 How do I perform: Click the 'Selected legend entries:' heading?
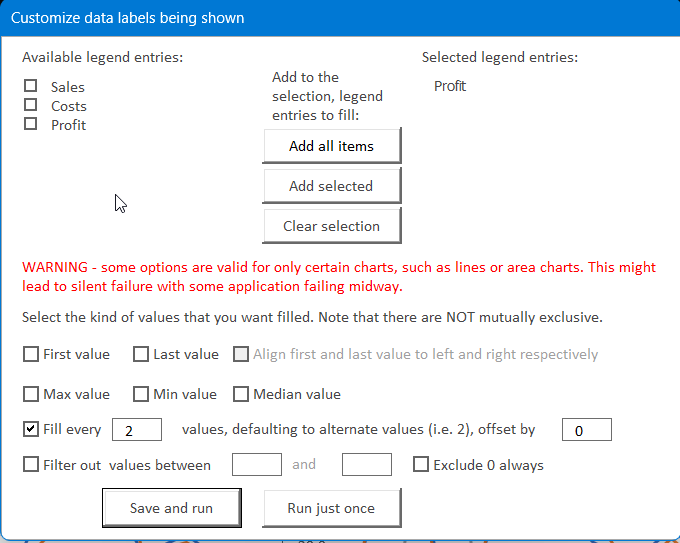click(500, 57)
